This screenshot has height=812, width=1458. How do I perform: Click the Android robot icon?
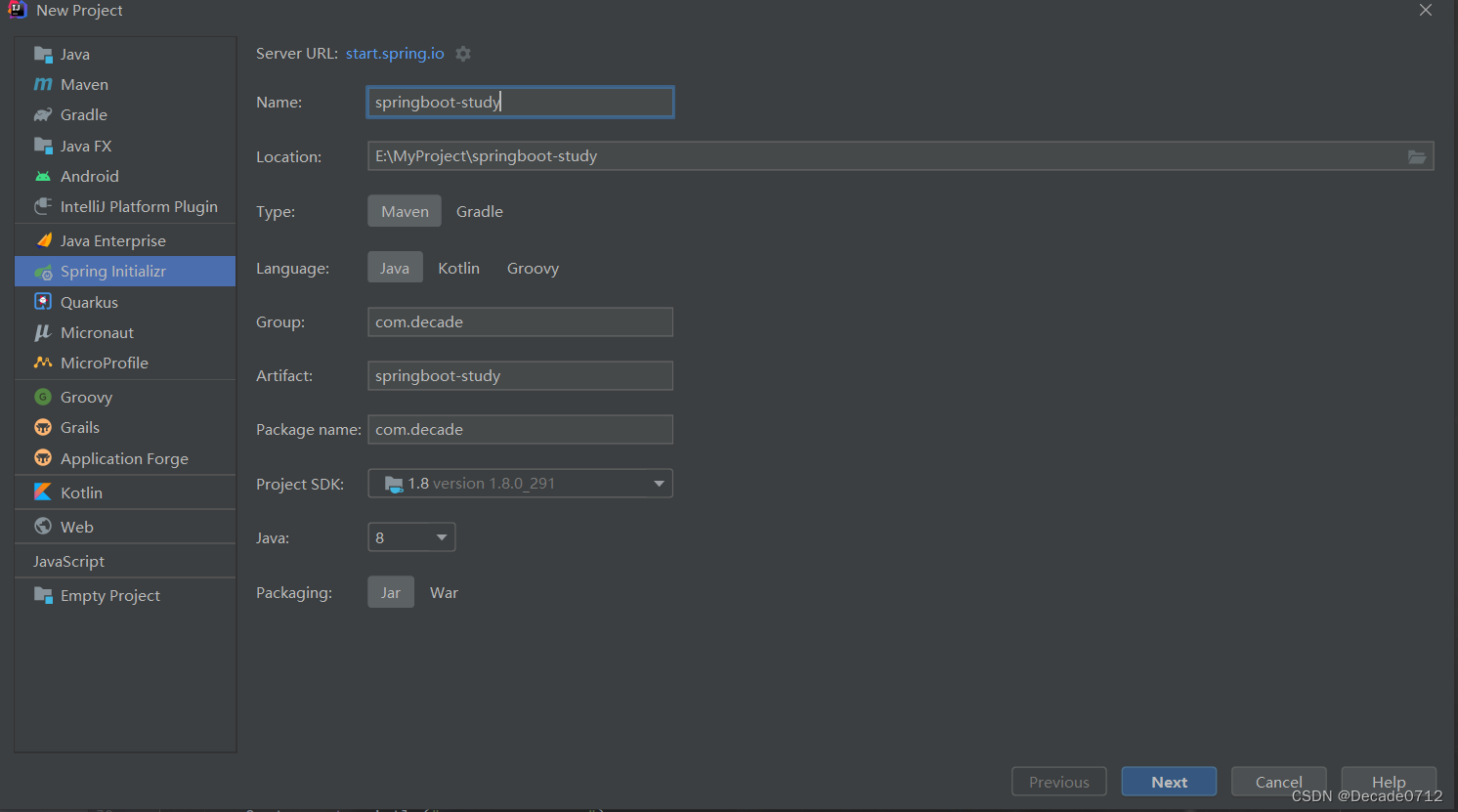click(x=43, y=176)
